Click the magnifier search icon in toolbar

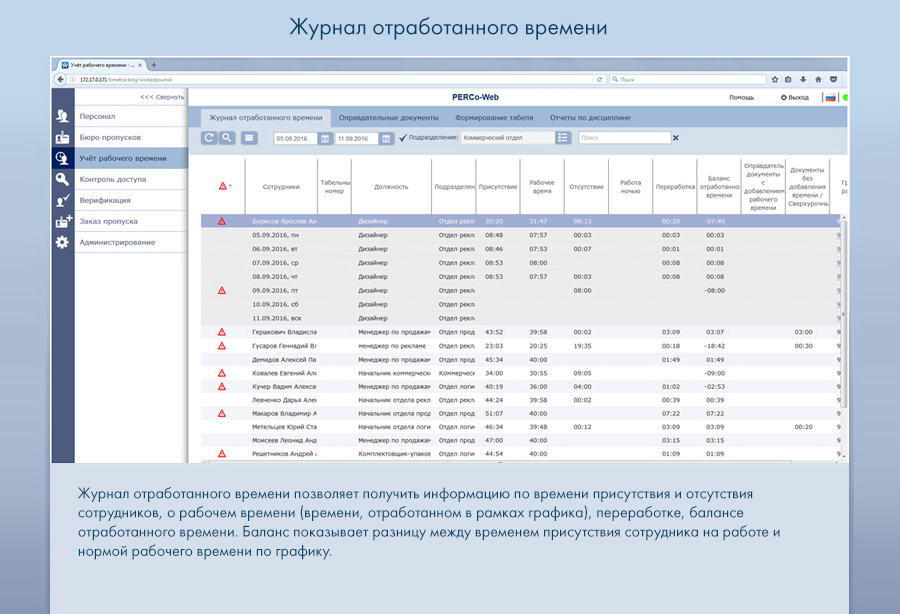point(227,138)
